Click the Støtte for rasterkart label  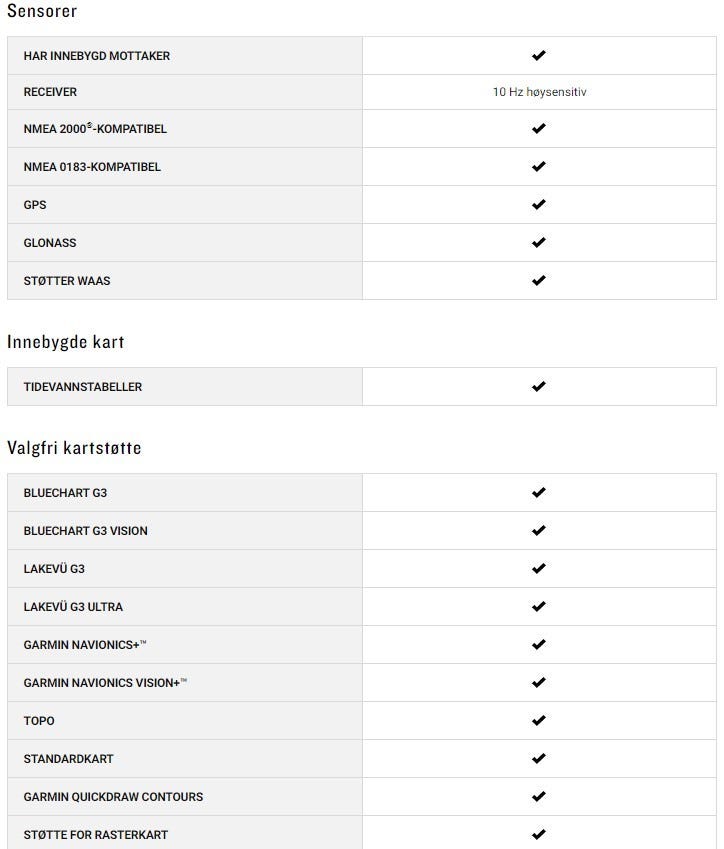[96, 835]
